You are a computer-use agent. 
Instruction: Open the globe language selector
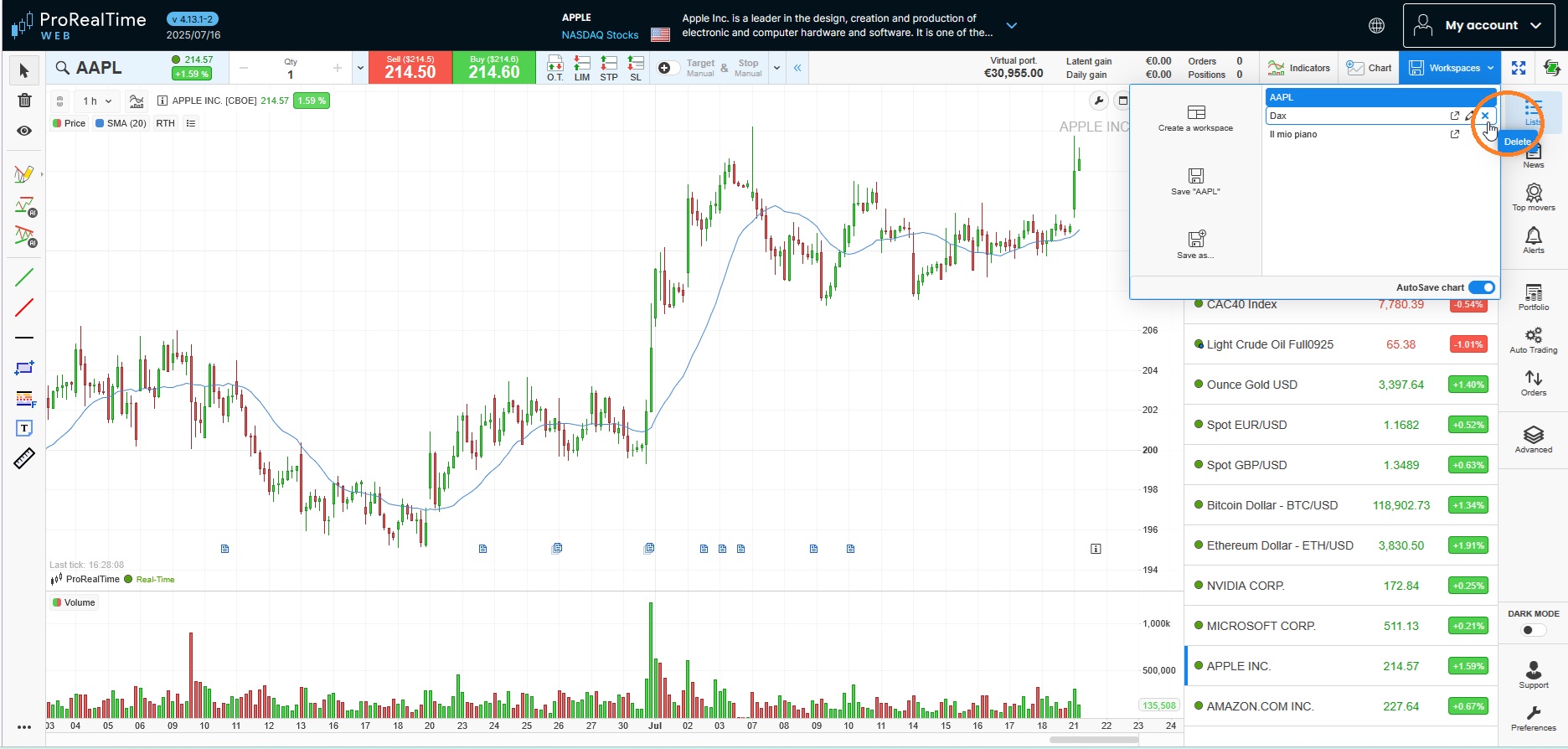click(1376, 25)
